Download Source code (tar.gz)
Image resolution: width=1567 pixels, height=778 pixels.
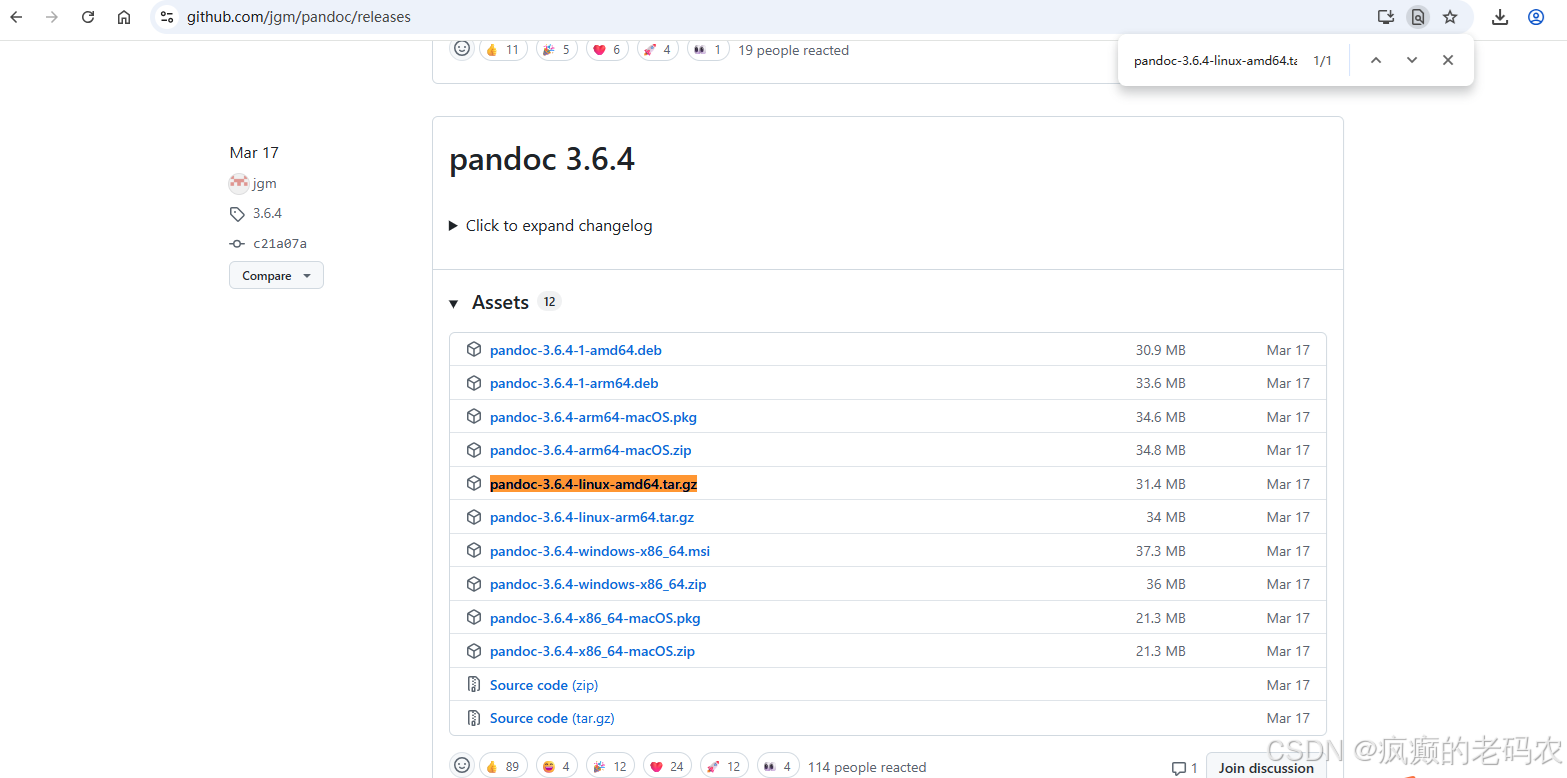click(x=552, y=718)
